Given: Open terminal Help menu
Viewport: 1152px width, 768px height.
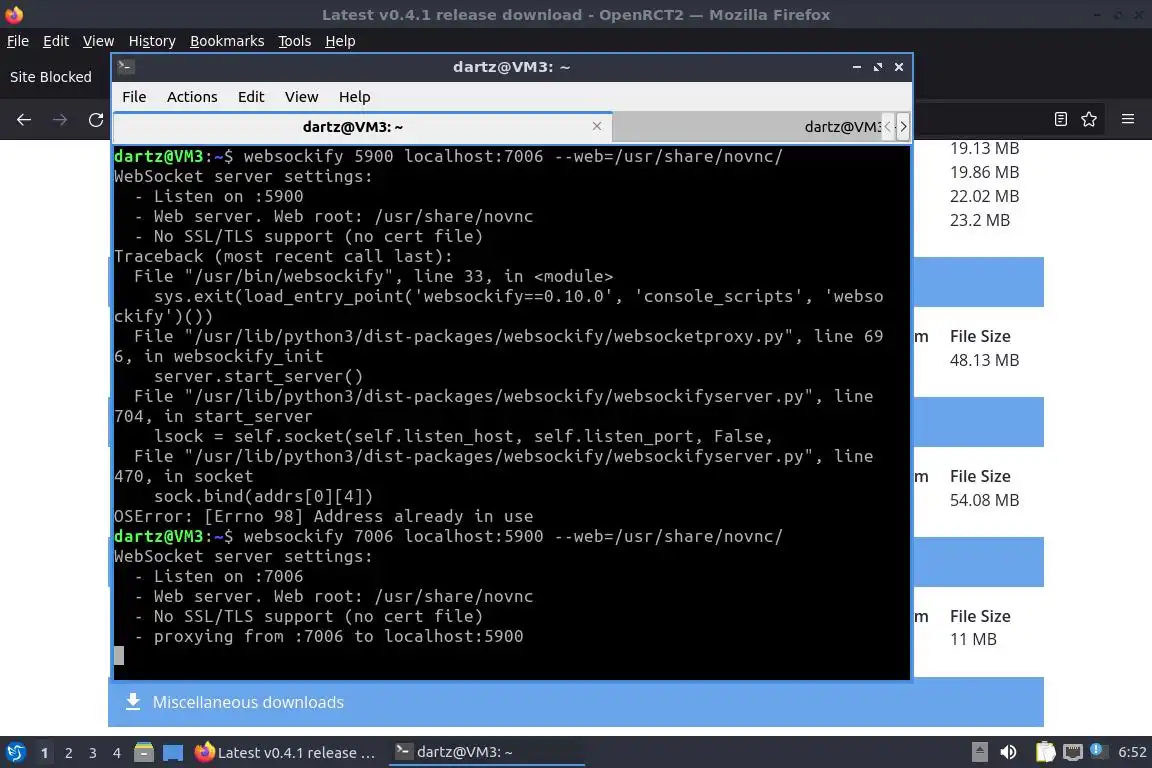Looking at the screenshot, I should [x=354, y=97].
